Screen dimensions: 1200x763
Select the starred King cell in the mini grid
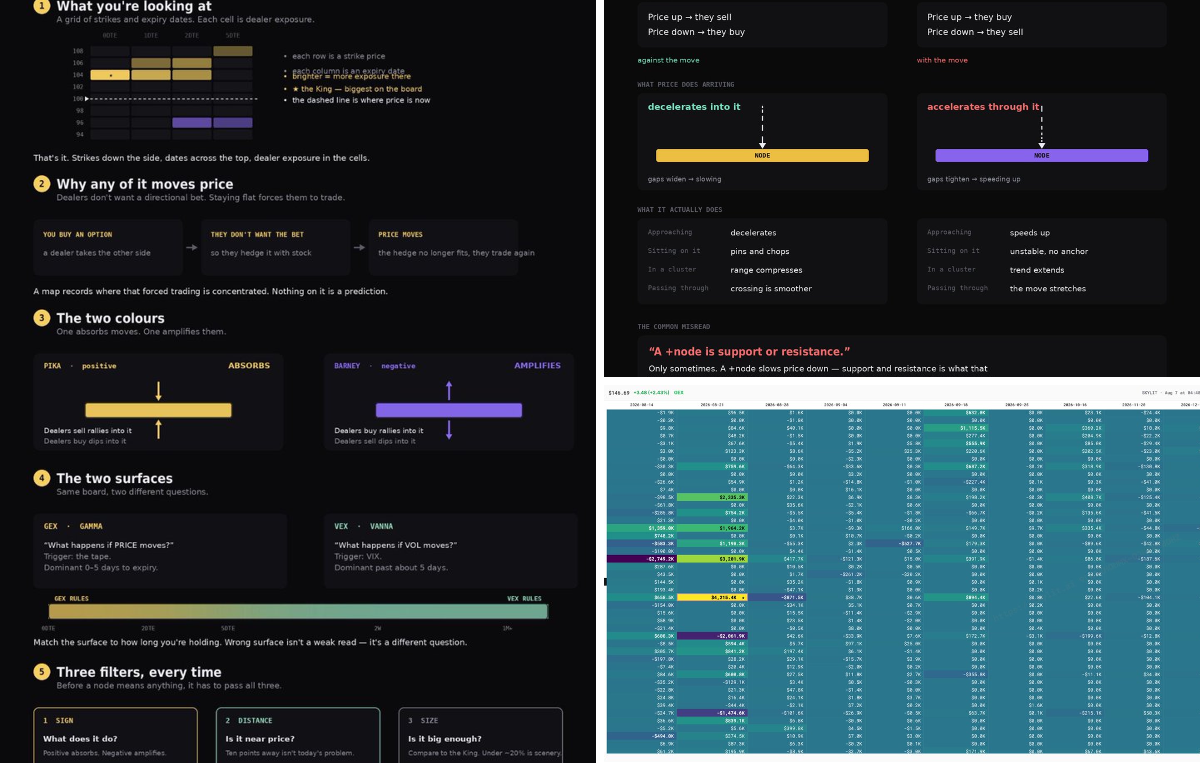(109, 75)
